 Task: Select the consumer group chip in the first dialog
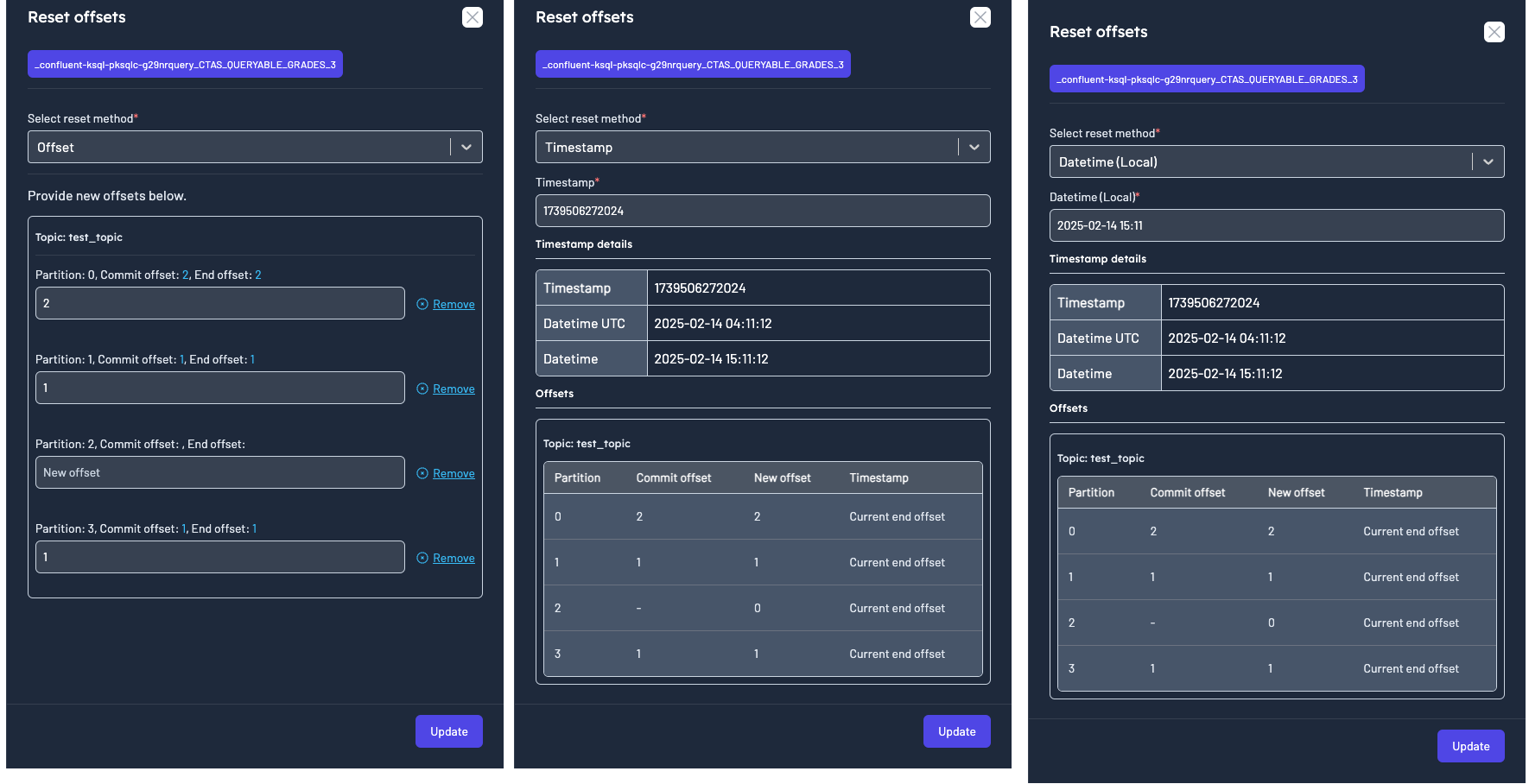tap(185, 63)
